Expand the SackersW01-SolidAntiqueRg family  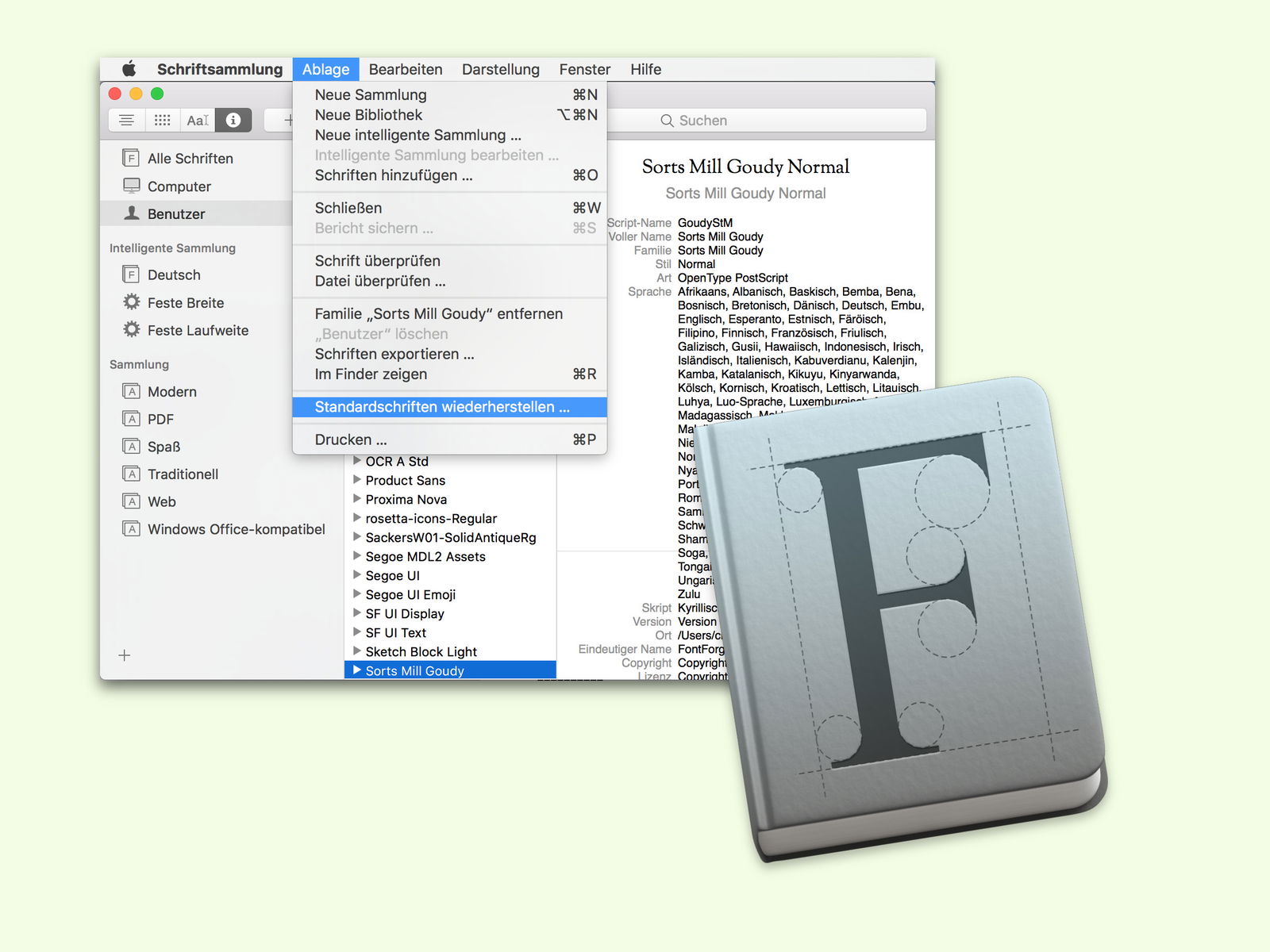coord(356,536)
